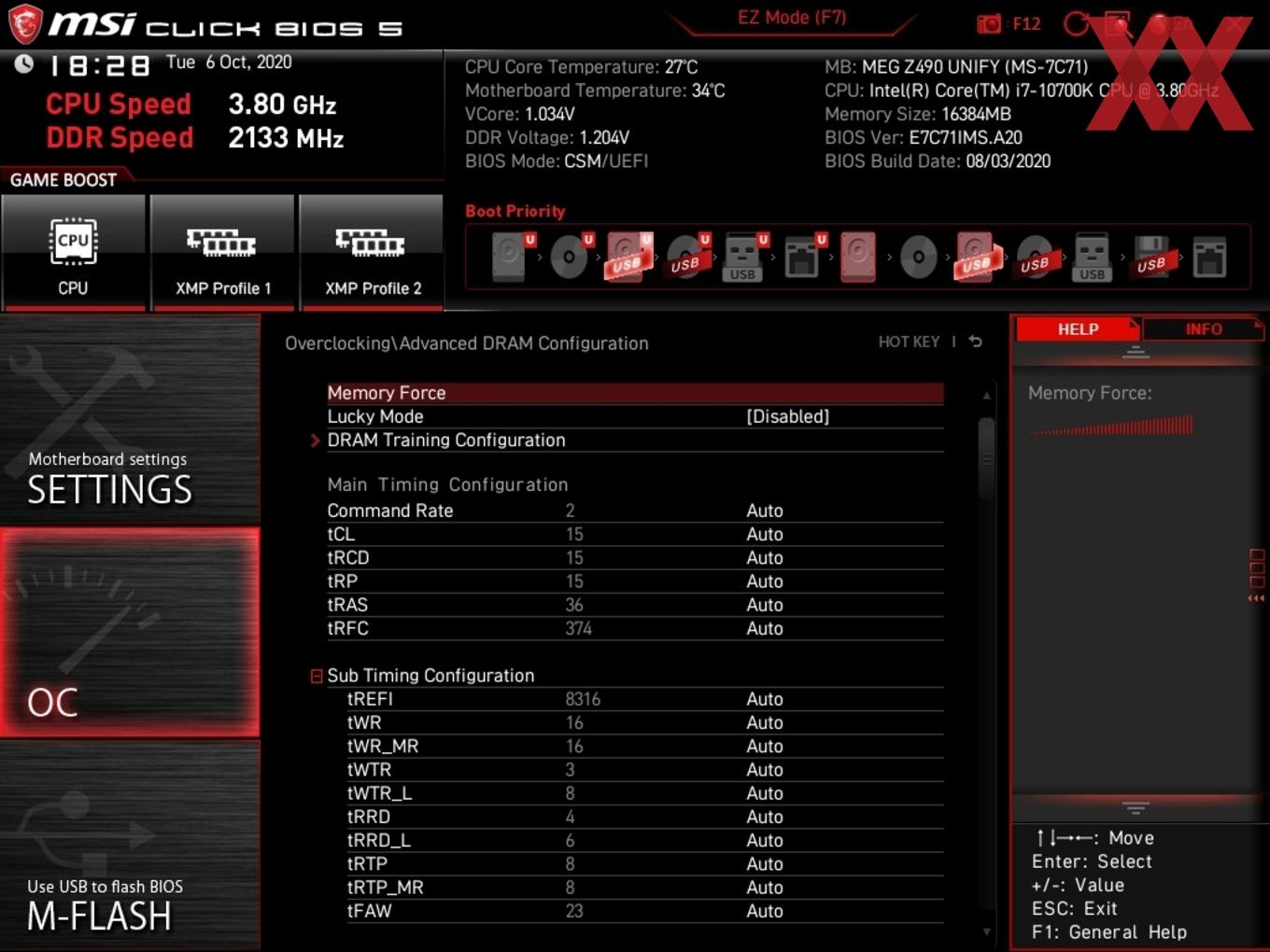
Task: Select the highlighted UEFI USB hard disk boot icon
Action: [629, 257]
